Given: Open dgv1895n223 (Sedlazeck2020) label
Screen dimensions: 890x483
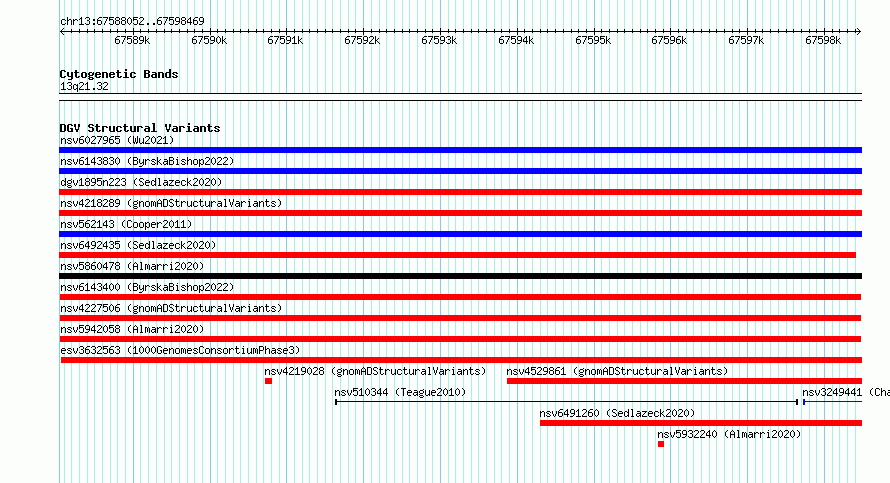Looking at the screenshot, I should click(x=141, y=182).
